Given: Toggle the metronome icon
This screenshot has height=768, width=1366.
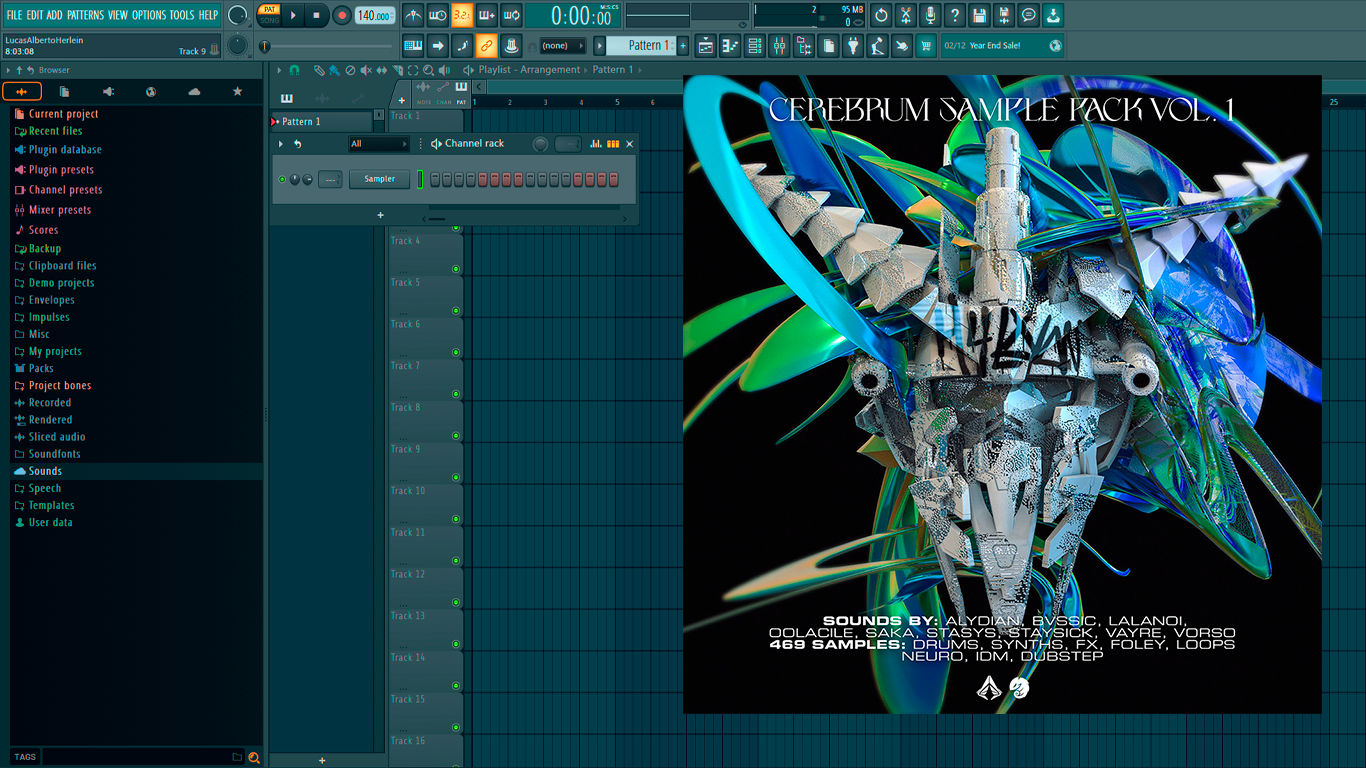Looking at the screenshot, I should (413, 16).
